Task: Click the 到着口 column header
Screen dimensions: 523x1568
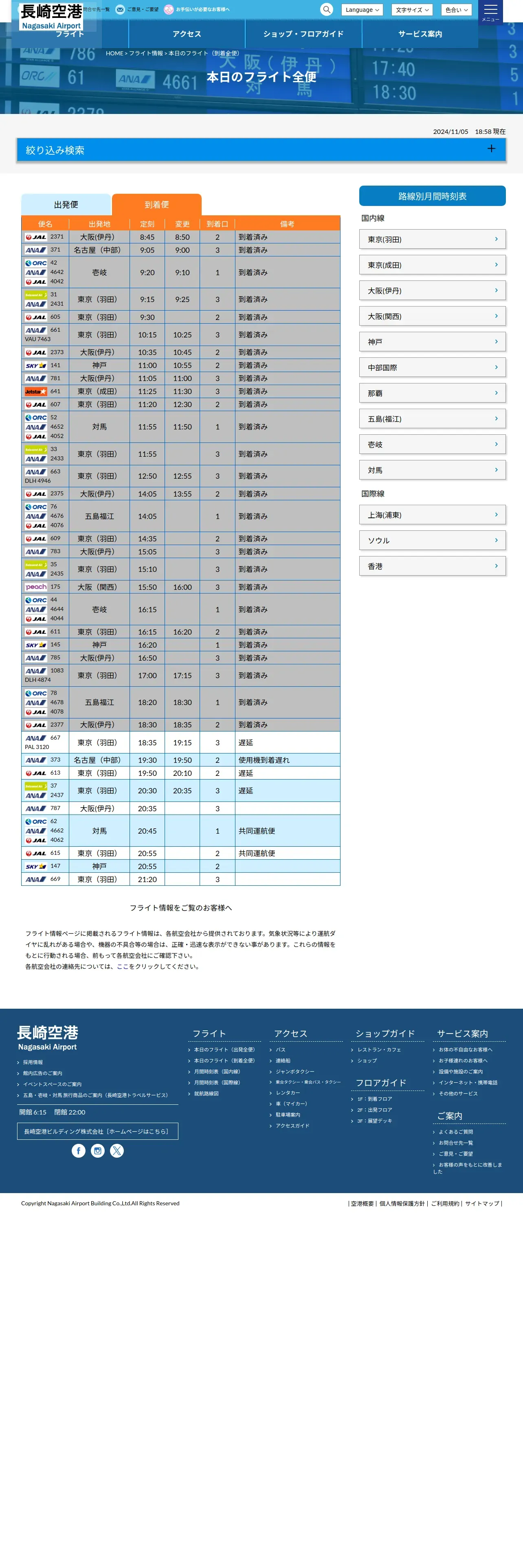Action: click(218, 223)
